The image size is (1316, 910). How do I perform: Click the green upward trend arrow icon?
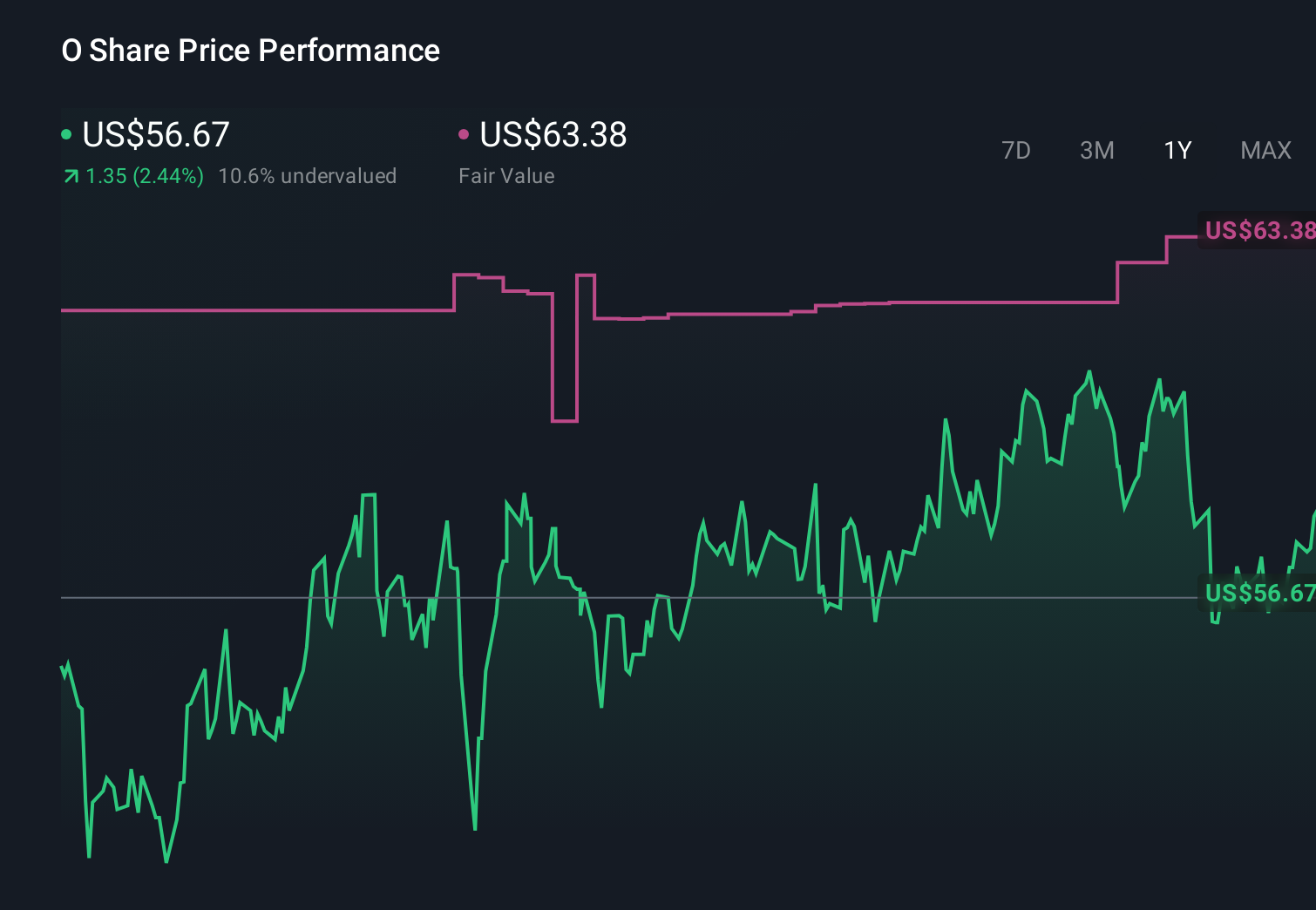click(71, 177)
